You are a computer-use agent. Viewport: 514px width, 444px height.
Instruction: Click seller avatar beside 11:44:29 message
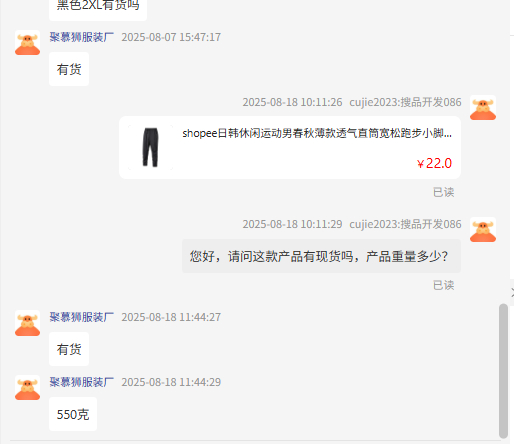27,388
